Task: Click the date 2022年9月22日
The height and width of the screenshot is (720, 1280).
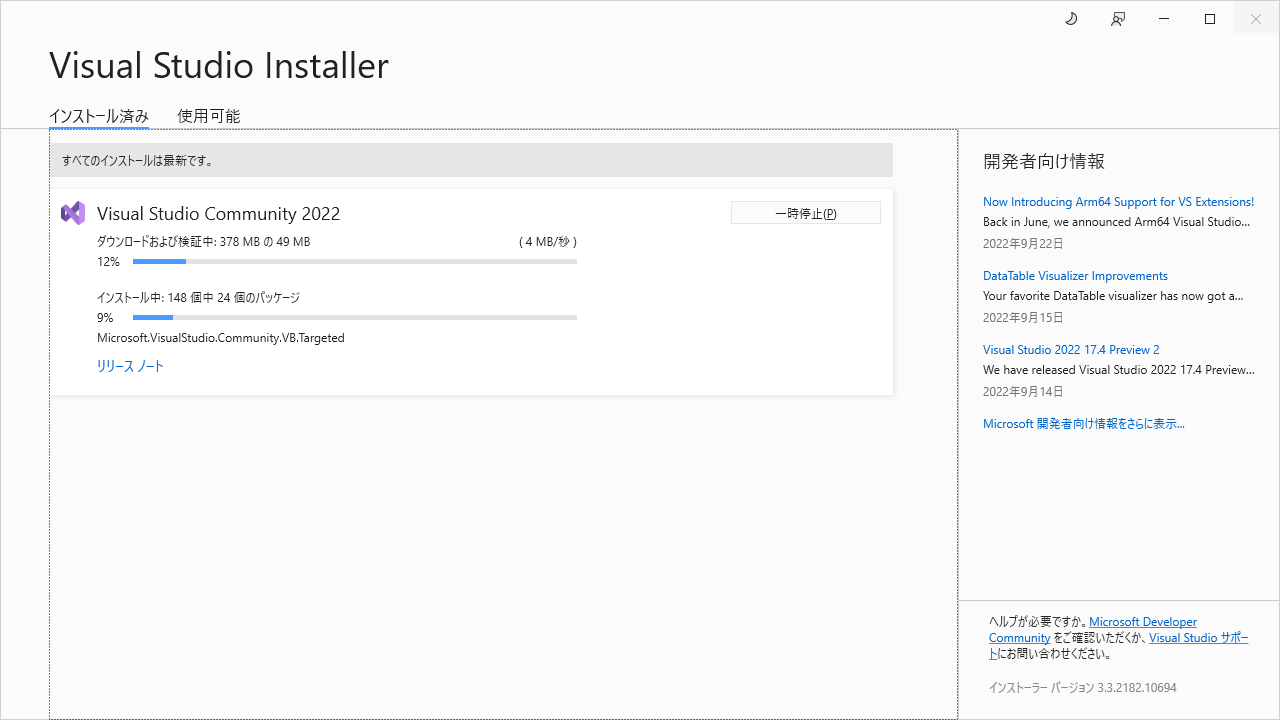Action: pos(1023,244)
